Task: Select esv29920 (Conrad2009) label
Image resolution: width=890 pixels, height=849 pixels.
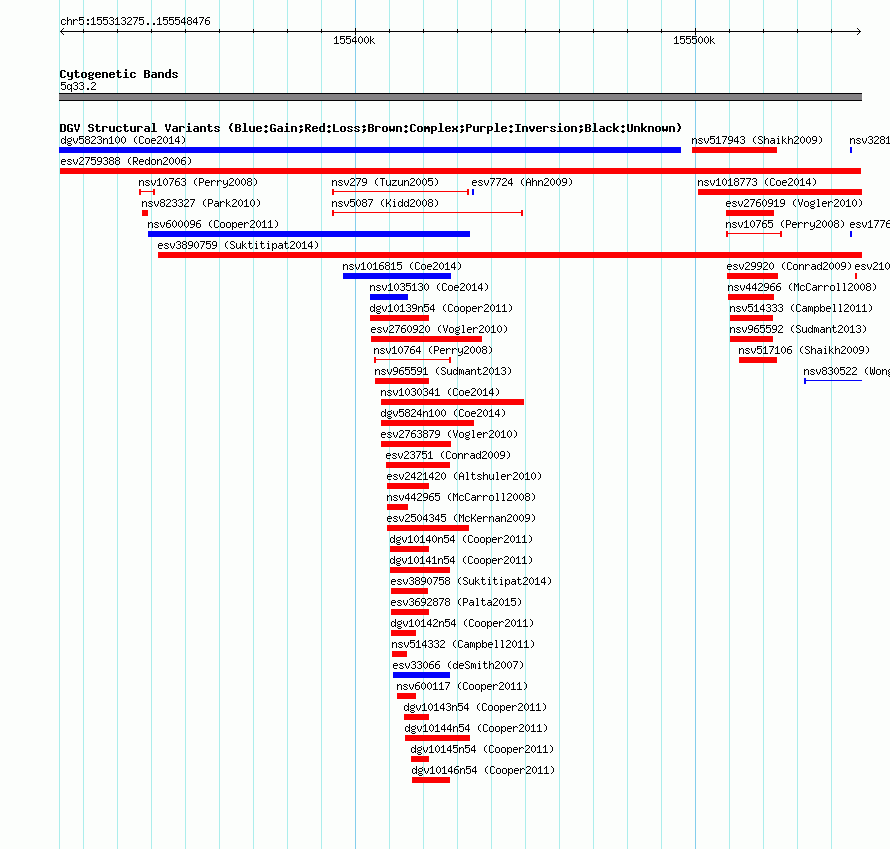Action: click(790, 266)
